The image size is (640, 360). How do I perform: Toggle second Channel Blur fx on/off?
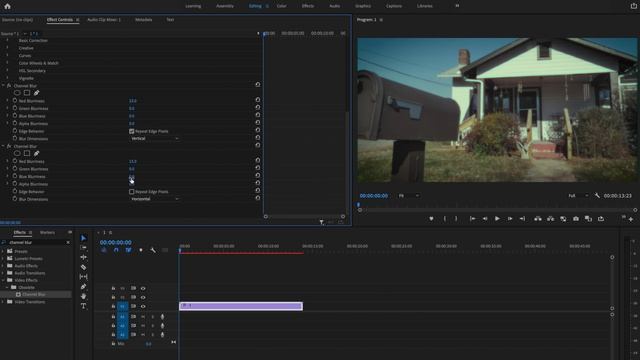point(9,146)
